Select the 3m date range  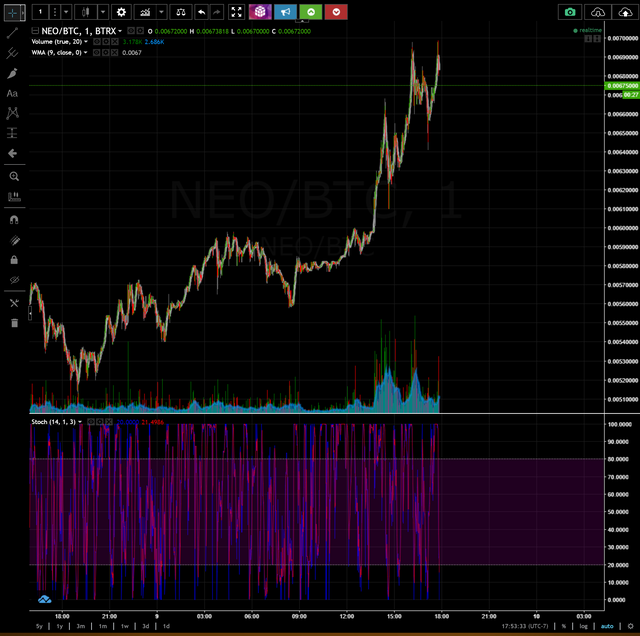point(81,626)
